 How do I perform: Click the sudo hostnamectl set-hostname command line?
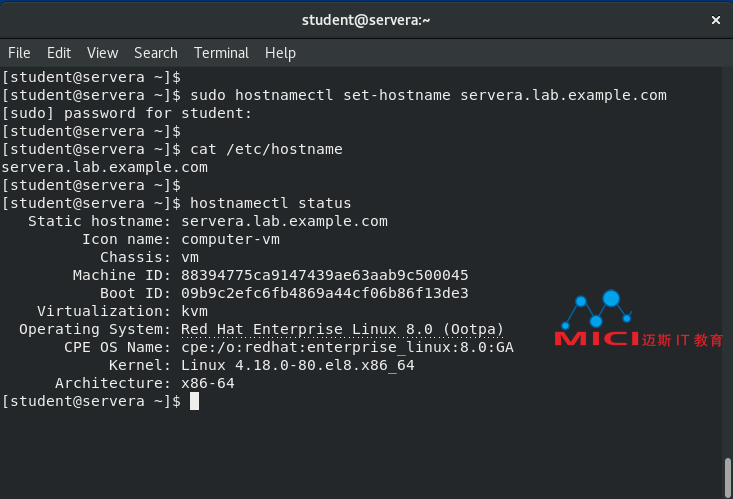(334, 95)
